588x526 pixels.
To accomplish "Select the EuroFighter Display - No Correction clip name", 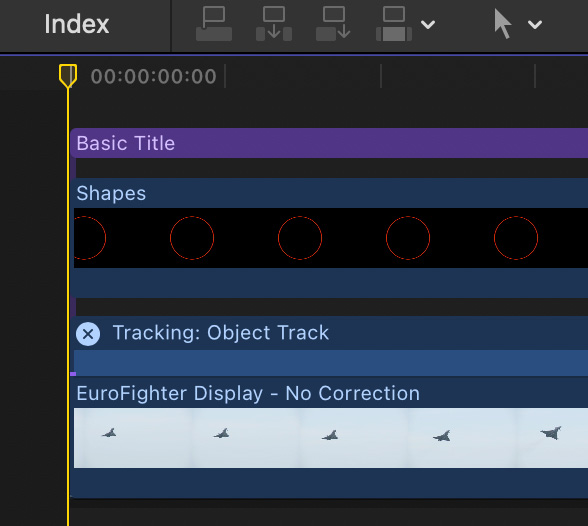I will [x=248, y=394].
